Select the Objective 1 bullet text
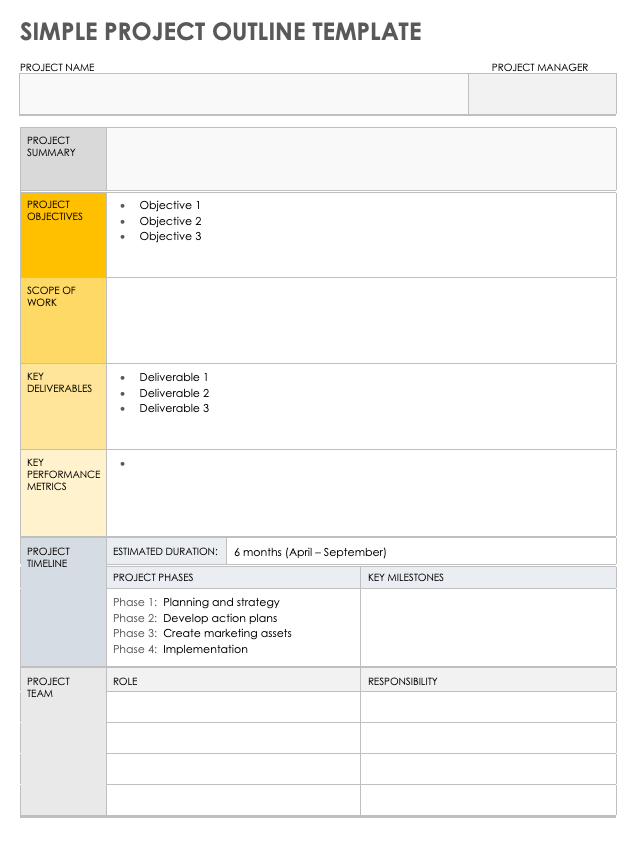 pos(170,205)
